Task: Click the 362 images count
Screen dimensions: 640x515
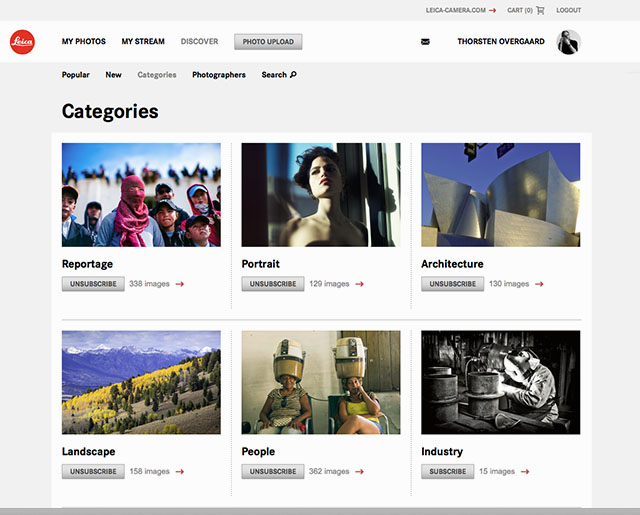Action: (x=329, y=471)
